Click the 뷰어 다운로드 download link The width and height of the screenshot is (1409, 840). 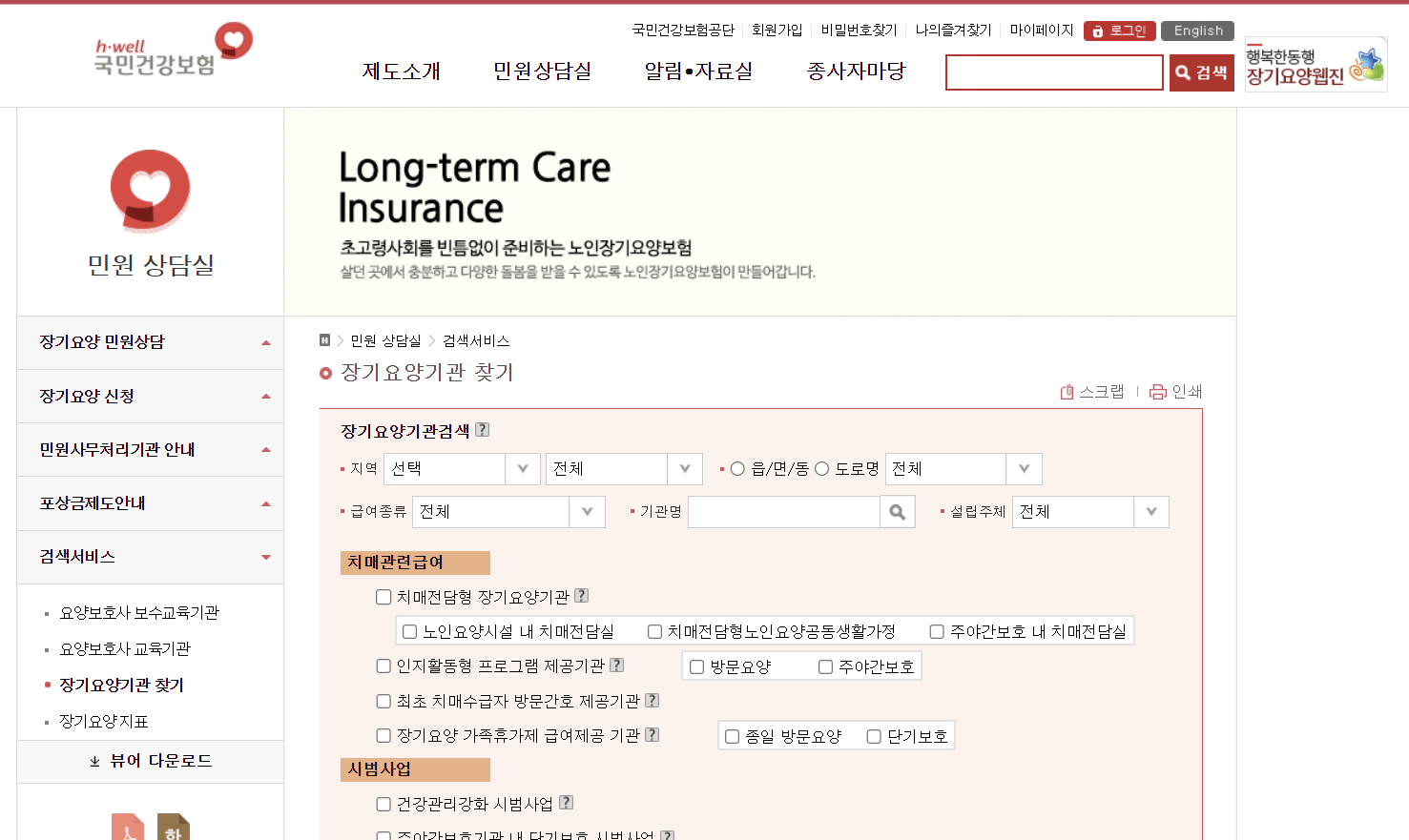tap(150, 761)
